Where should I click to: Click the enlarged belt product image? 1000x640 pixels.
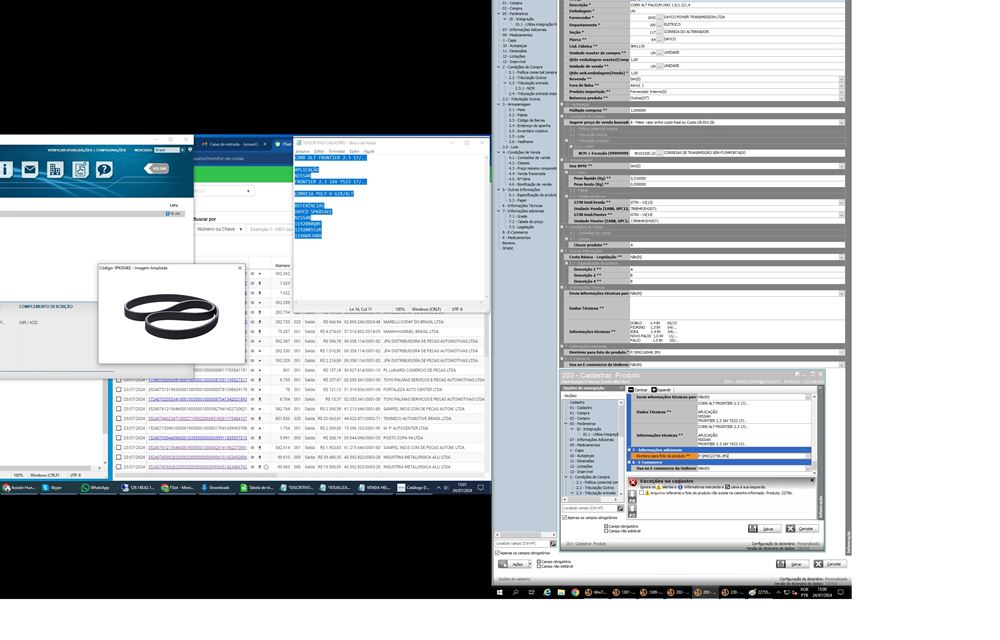coord(171,316)
